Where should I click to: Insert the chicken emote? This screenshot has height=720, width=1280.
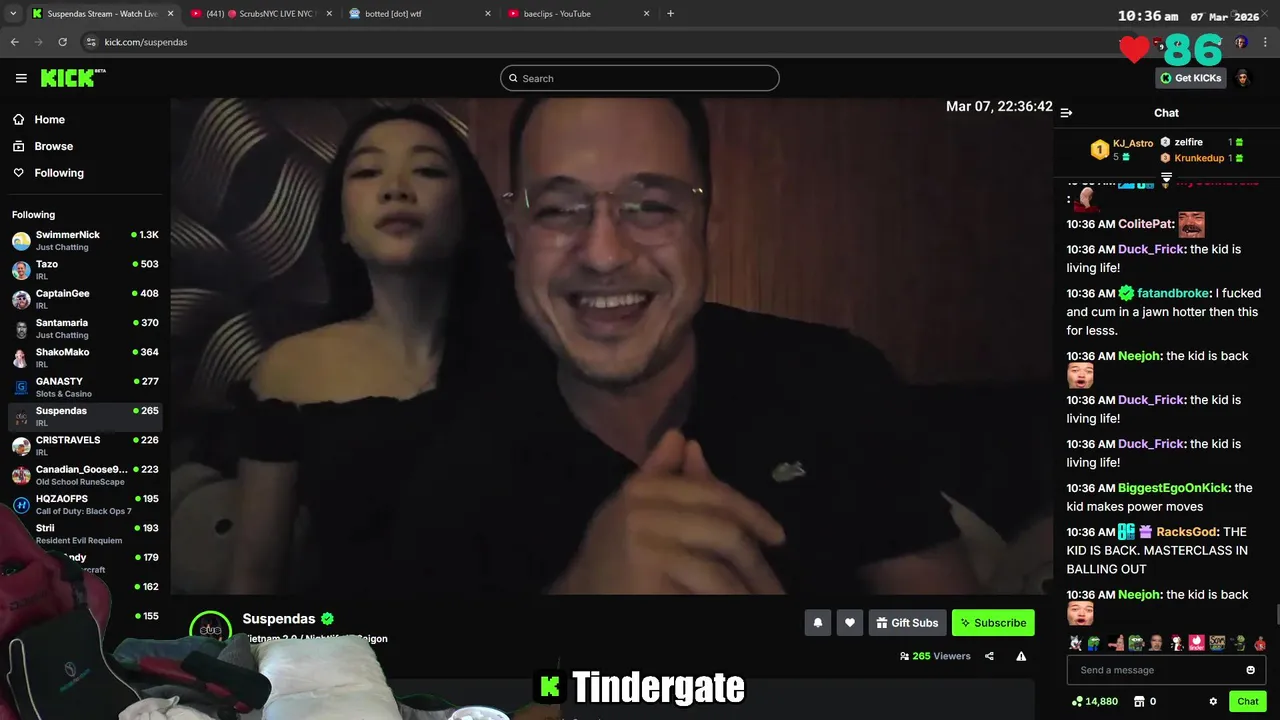click(1176, 643)
